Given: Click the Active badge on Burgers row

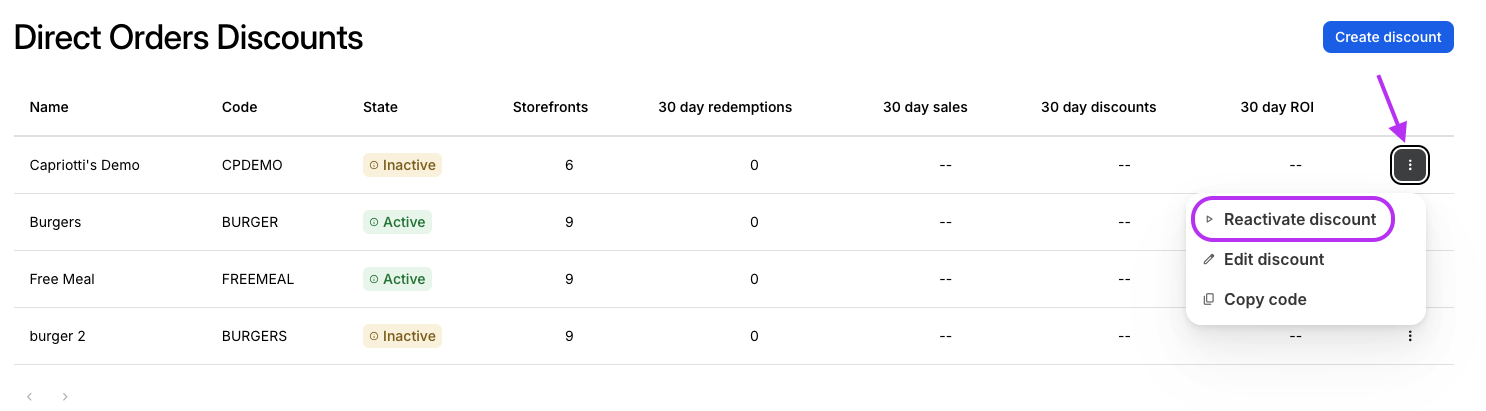Looking at the screenshot, I should pos(397,222).
